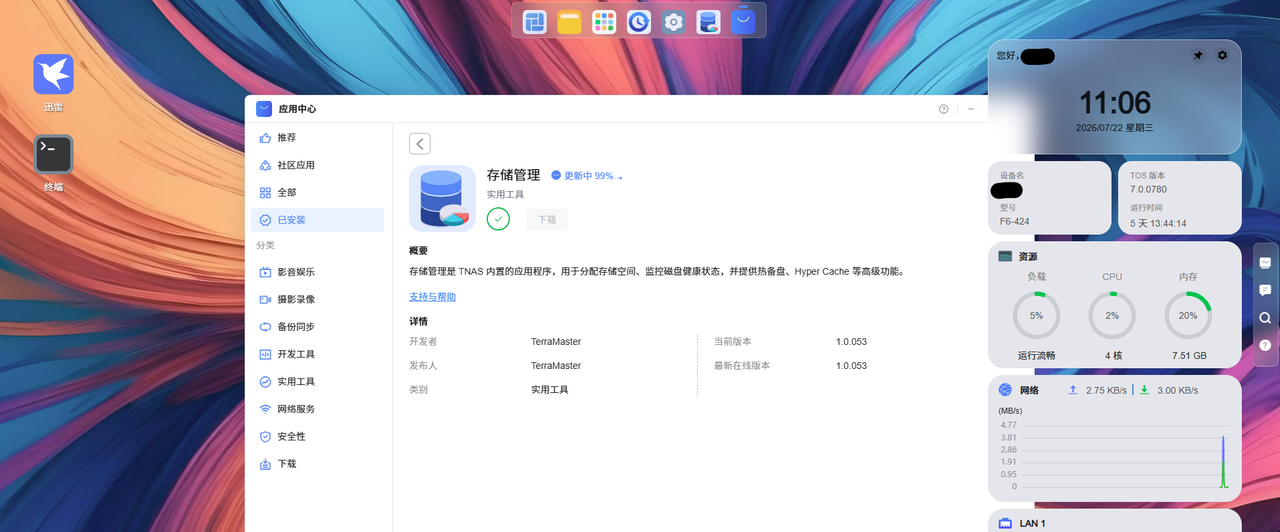Open the 摄影录像 category

click(x=317, y=299)
